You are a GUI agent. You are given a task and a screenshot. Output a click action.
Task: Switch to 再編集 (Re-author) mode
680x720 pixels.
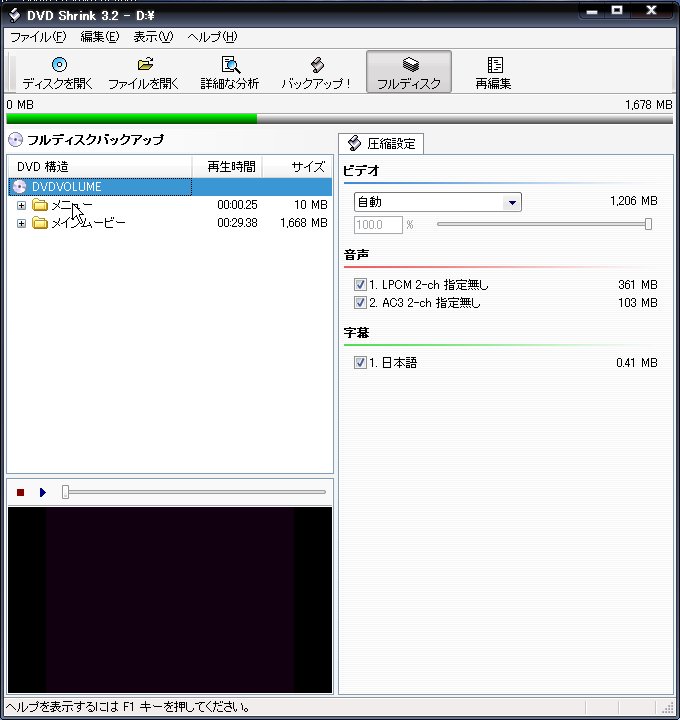tap(494, 72)
